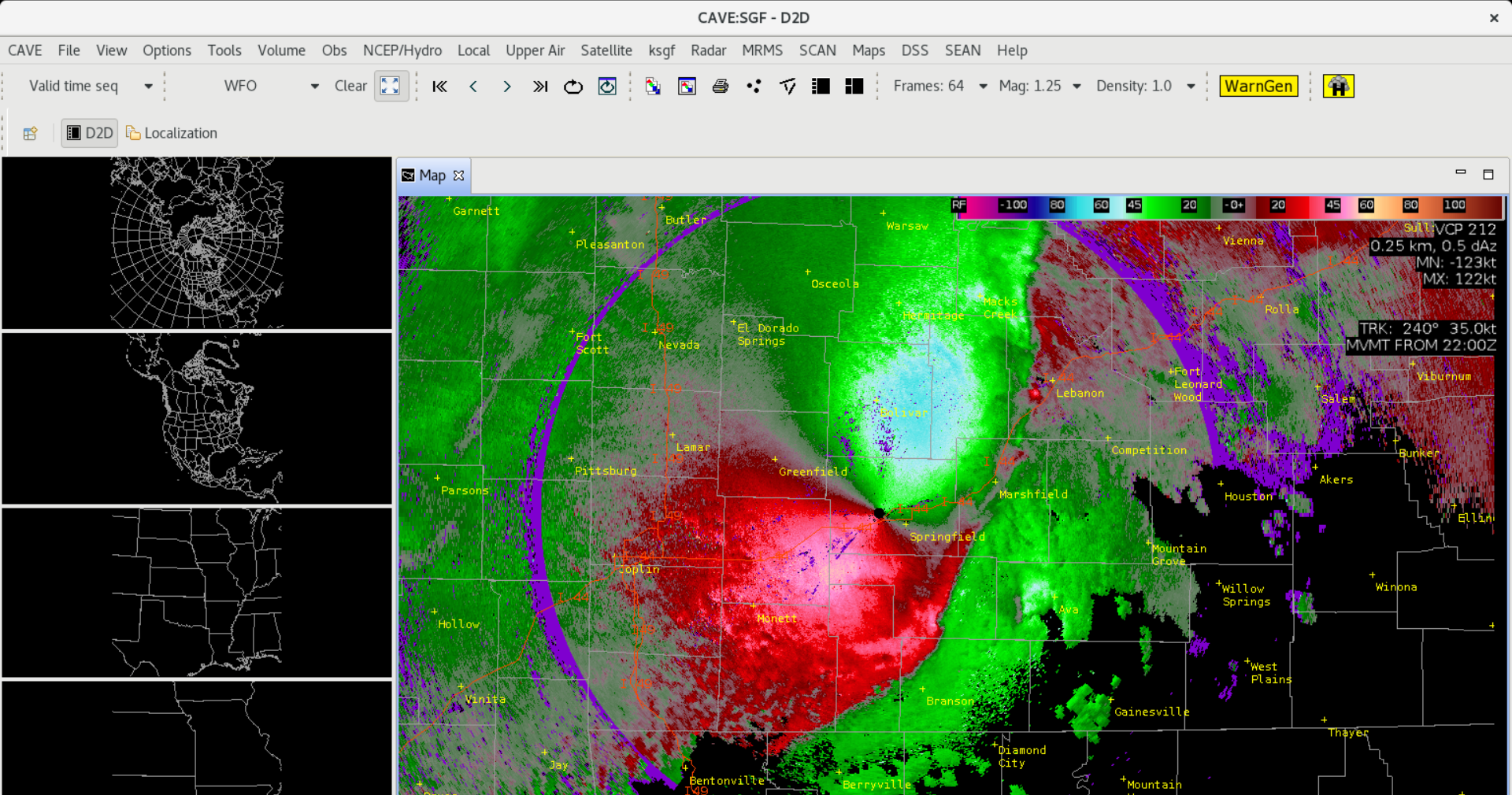Click the Springfield city label on map

click(x=947, y=537)
